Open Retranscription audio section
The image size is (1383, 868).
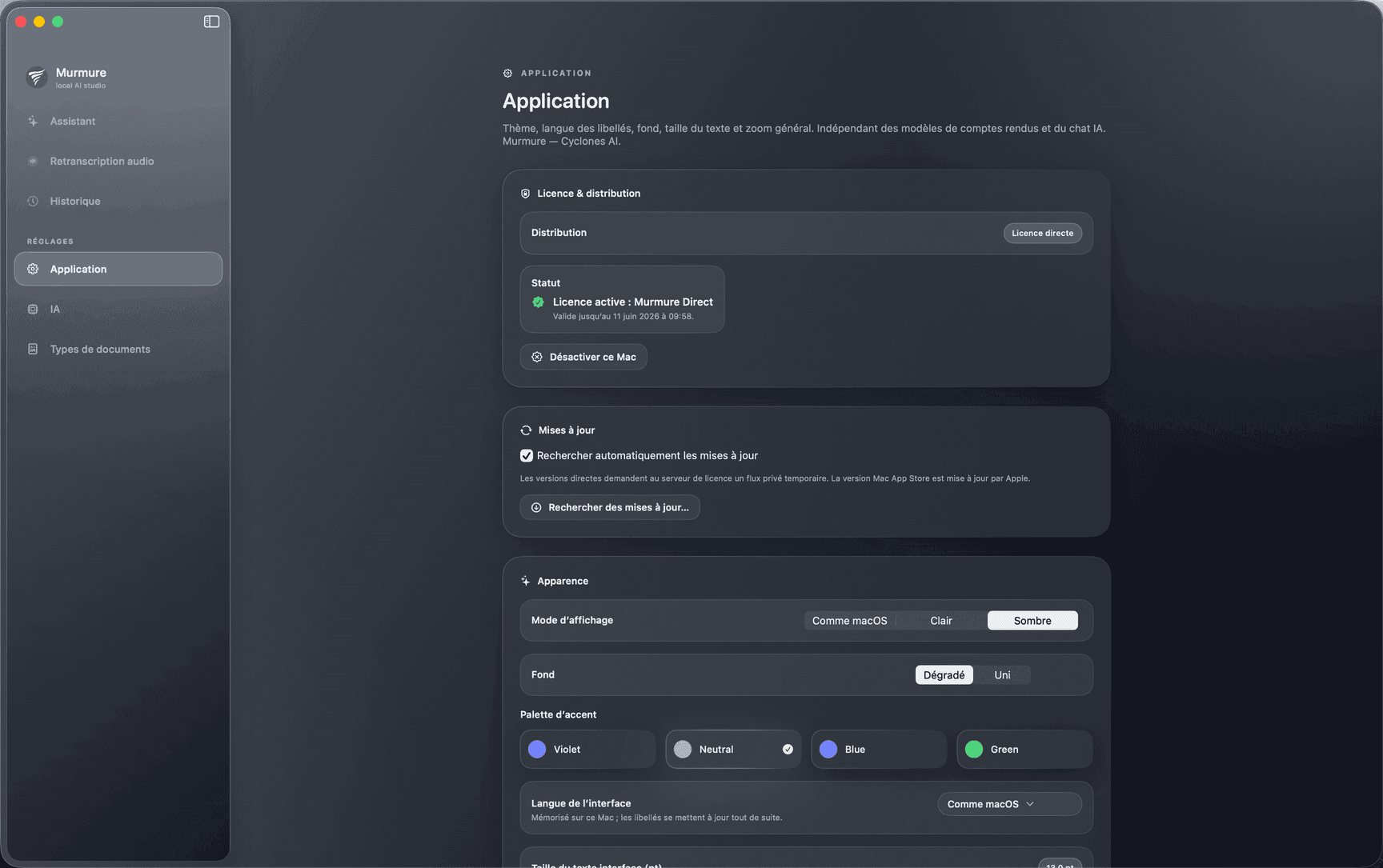pos(118,162)
